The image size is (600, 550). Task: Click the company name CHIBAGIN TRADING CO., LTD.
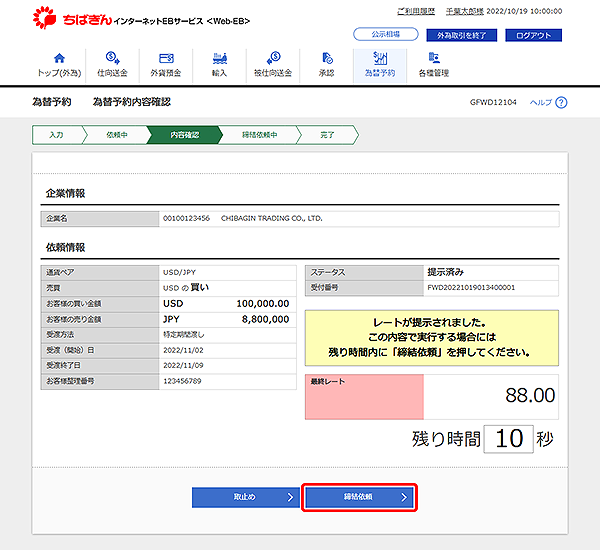coord(272,219)
